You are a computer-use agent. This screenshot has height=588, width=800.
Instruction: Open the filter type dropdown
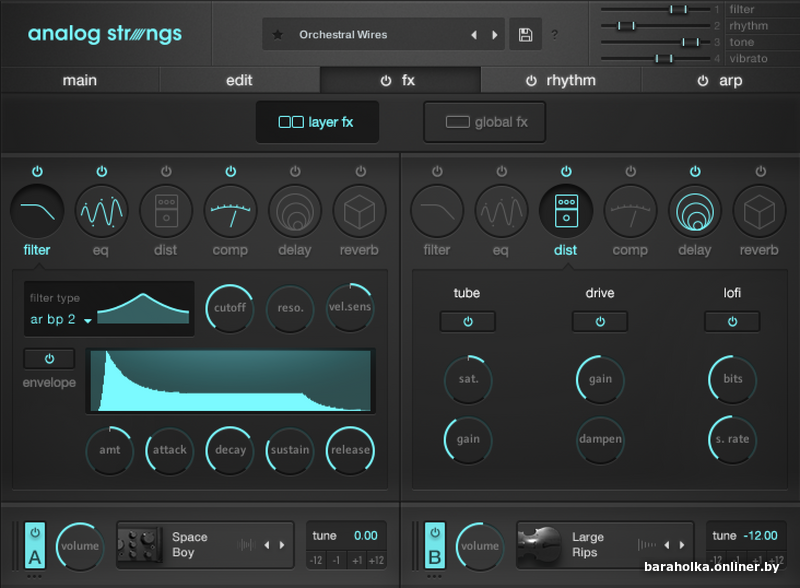pyautogui.click(x=60, y=320)
